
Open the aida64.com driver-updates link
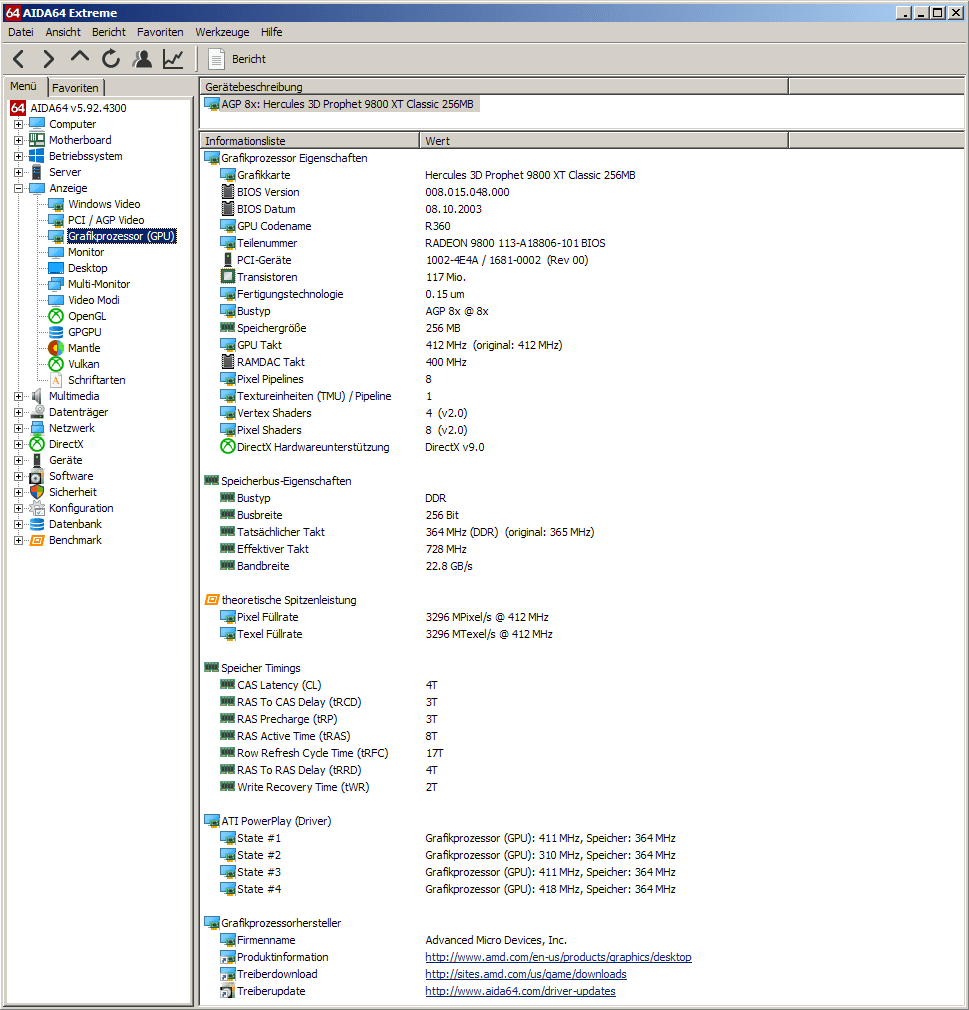(x=520, y=991)
